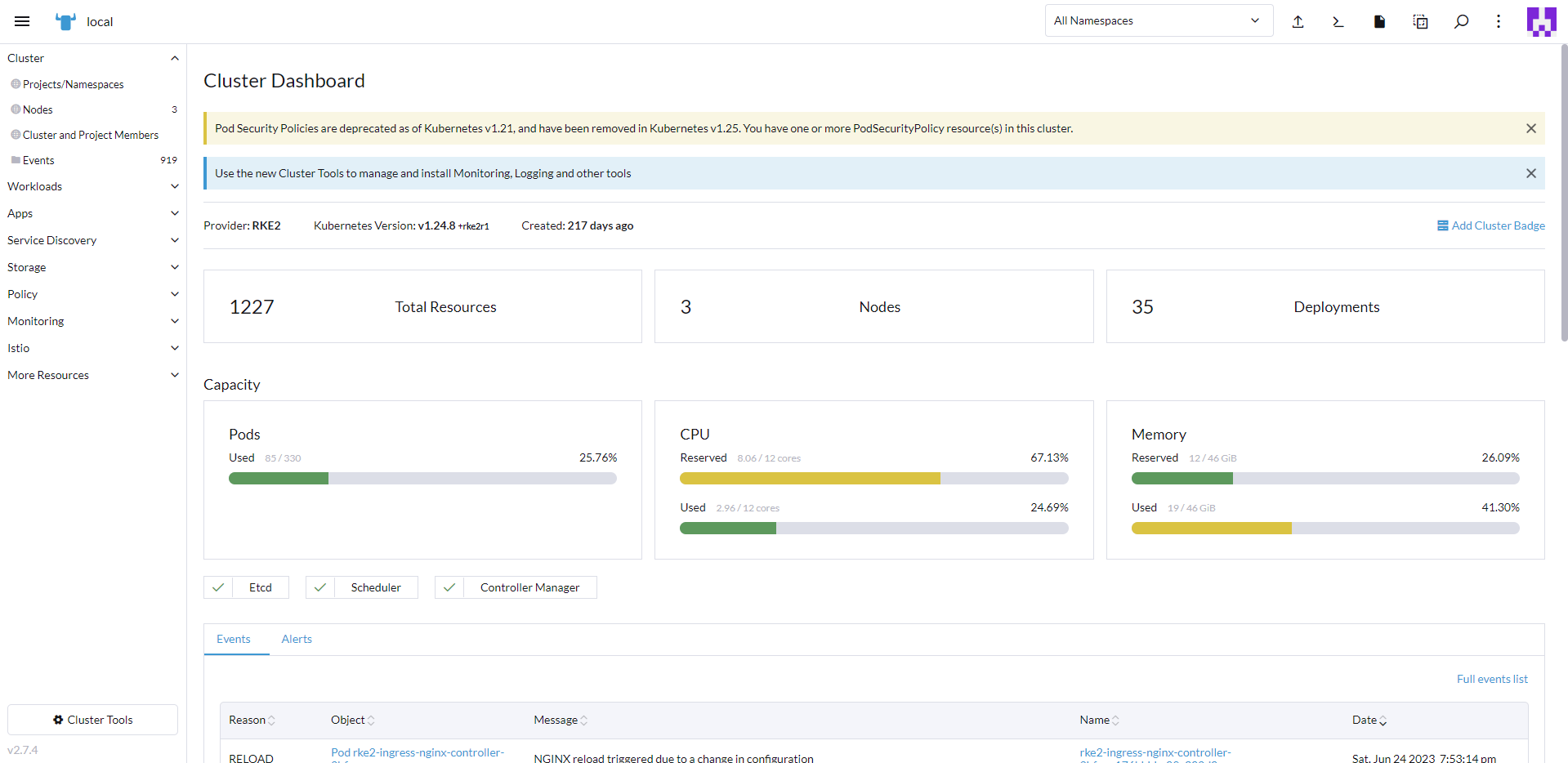Dismiss the Pod Security Policies warning banner
Screen dimensions: 1568x763
coord(1530,128)
